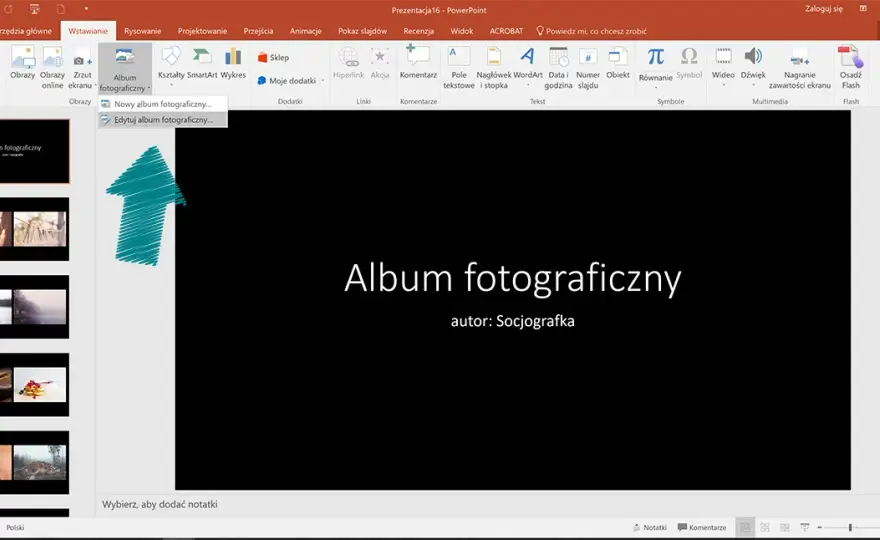880x540 pixels.
Task: Insert an Obiekt object
Action: pos(618,62)
